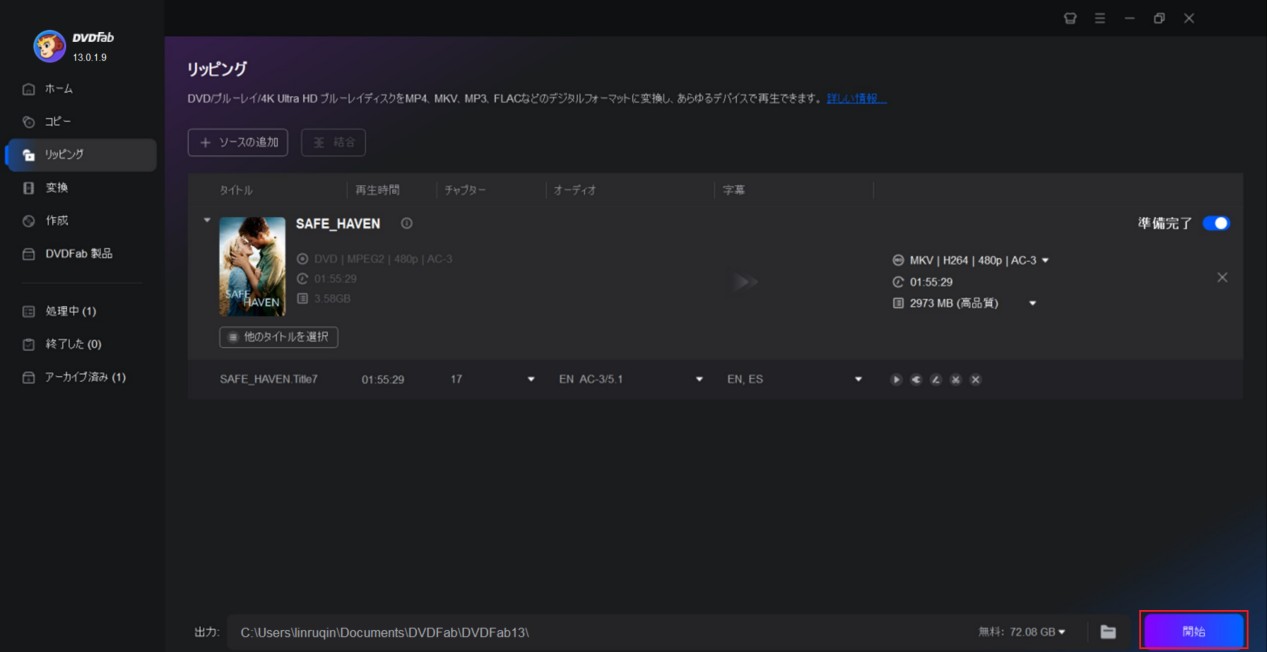Show info for SAFE_HAVEN via info icon
This screenshot has height=652, width=1267.
pos(406,224)
